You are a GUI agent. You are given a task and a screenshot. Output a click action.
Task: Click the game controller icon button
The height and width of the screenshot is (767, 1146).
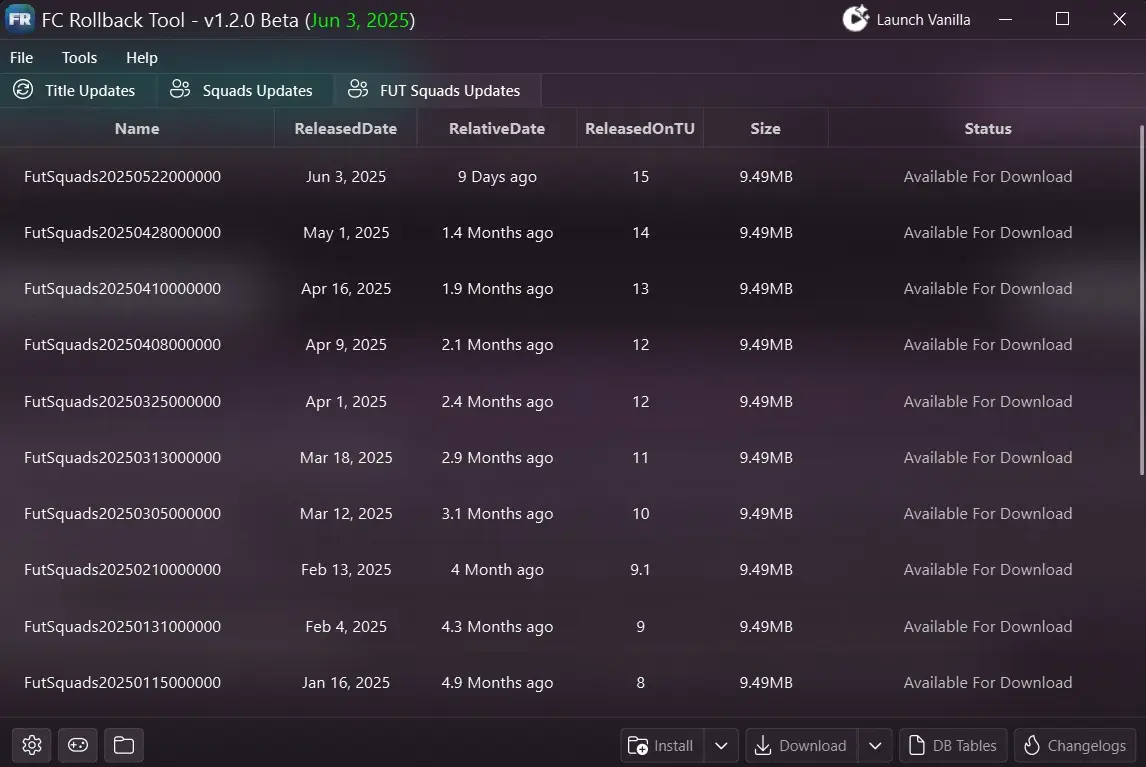coord(78,745)
